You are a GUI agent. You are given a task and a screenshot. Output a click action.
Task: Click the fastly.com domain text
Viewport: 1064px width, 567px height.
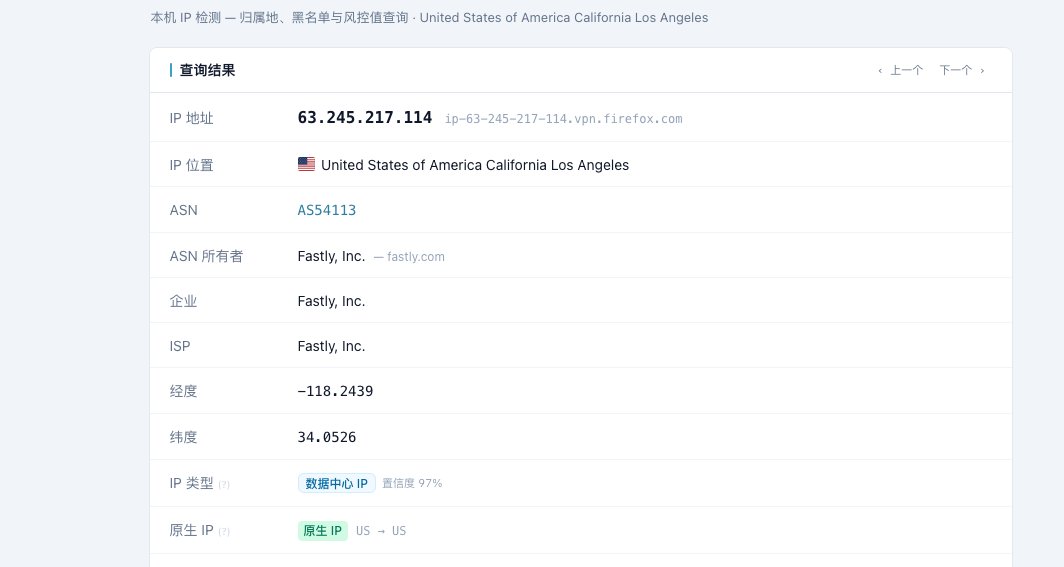pos(415,256)
